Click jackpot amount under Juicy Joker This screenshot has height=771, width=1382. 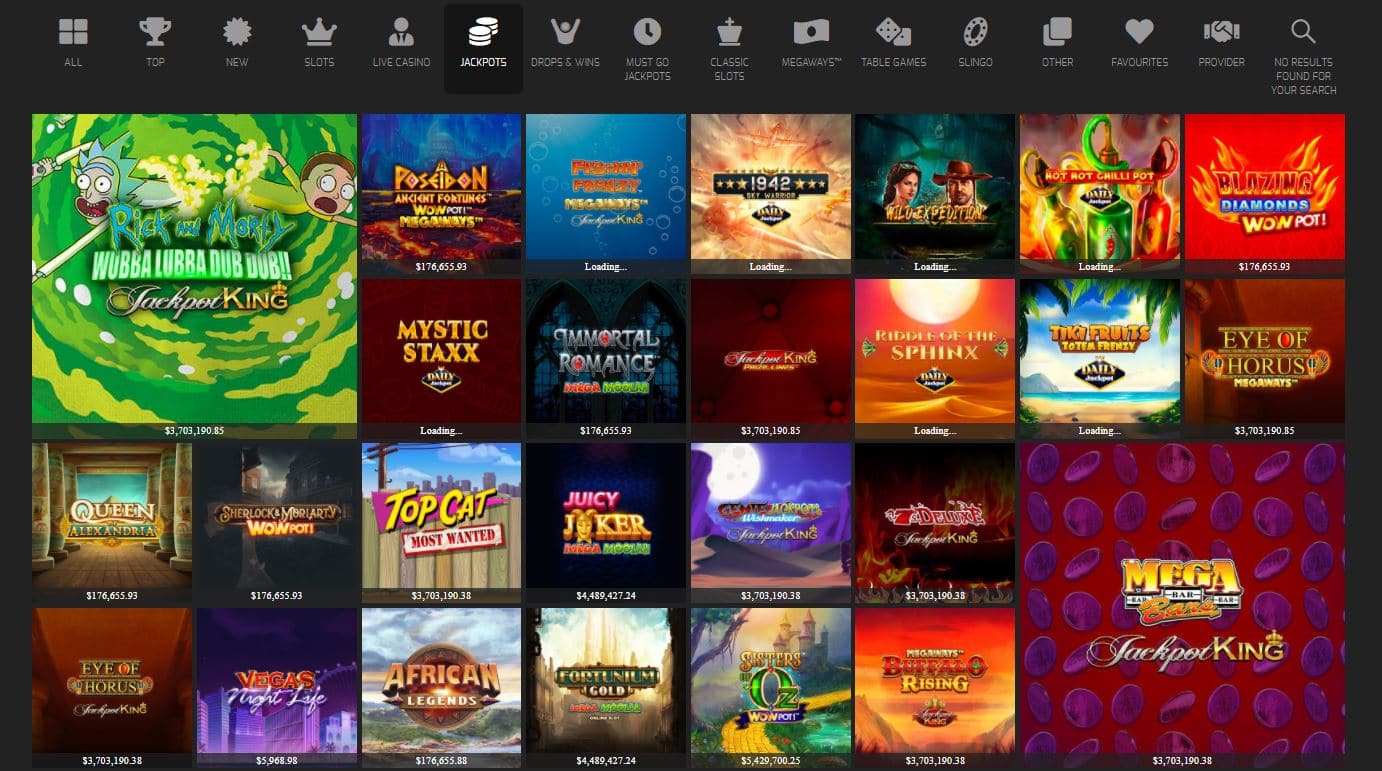click(606, 596)
